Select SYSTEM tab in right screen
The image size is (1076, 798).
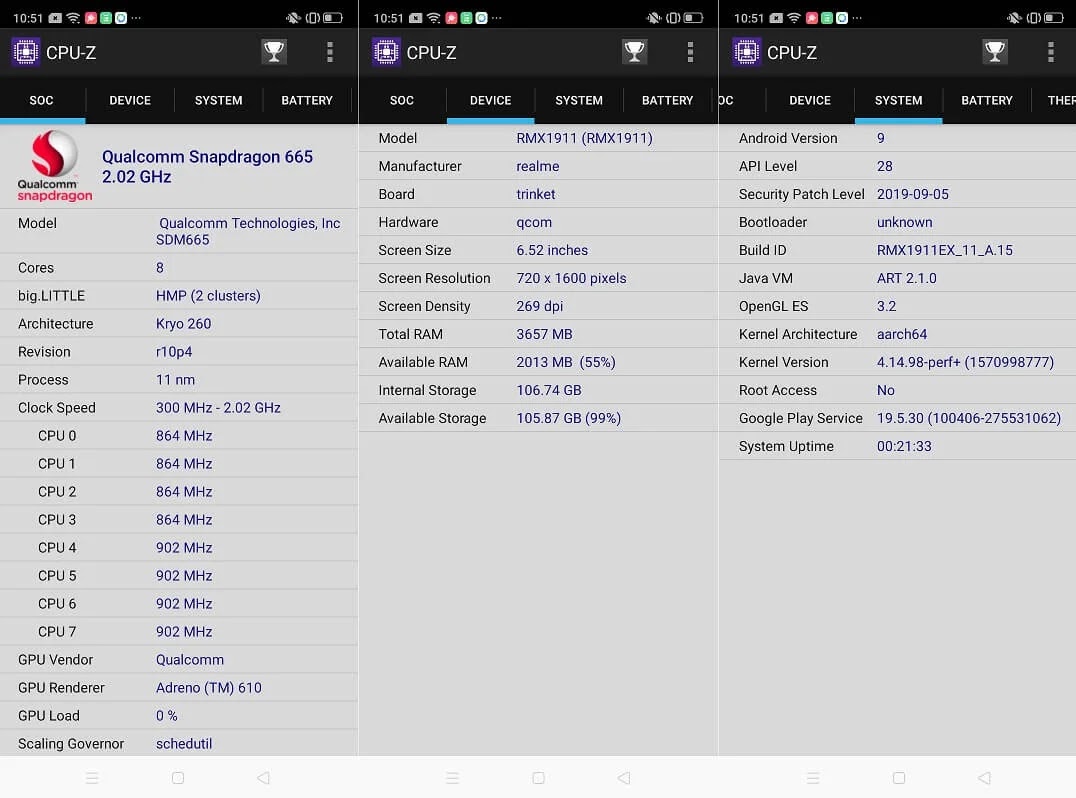pos(898,100)
